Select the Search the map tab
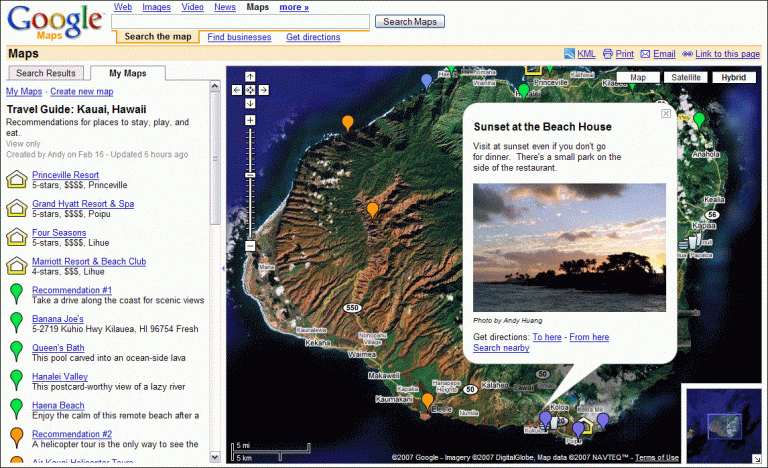 pyautogui.click(x=158, y=37)
